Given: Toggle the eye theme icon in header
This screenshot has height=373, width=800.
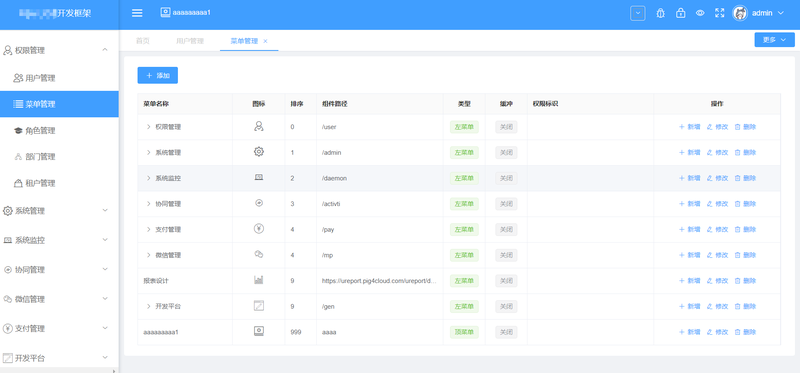Looking at the screenshot, I should (700, 13).
